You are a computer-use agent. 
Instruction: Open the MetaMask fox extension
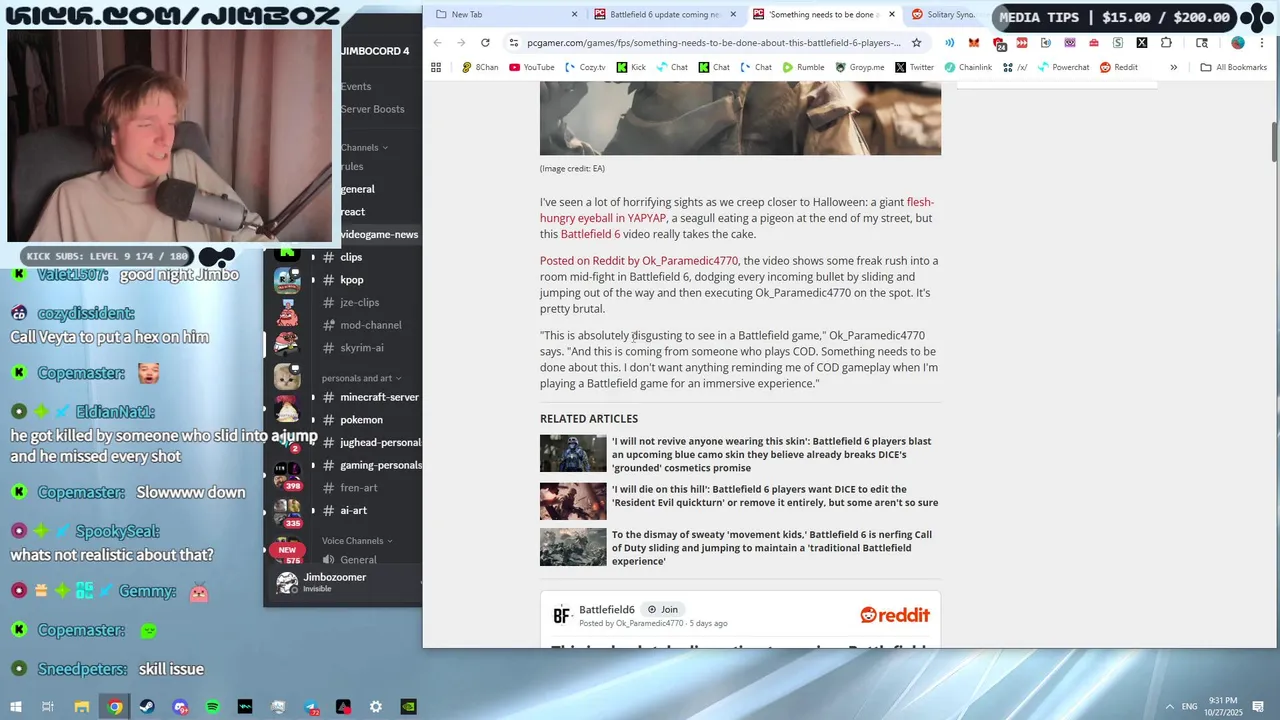point(974,43)
